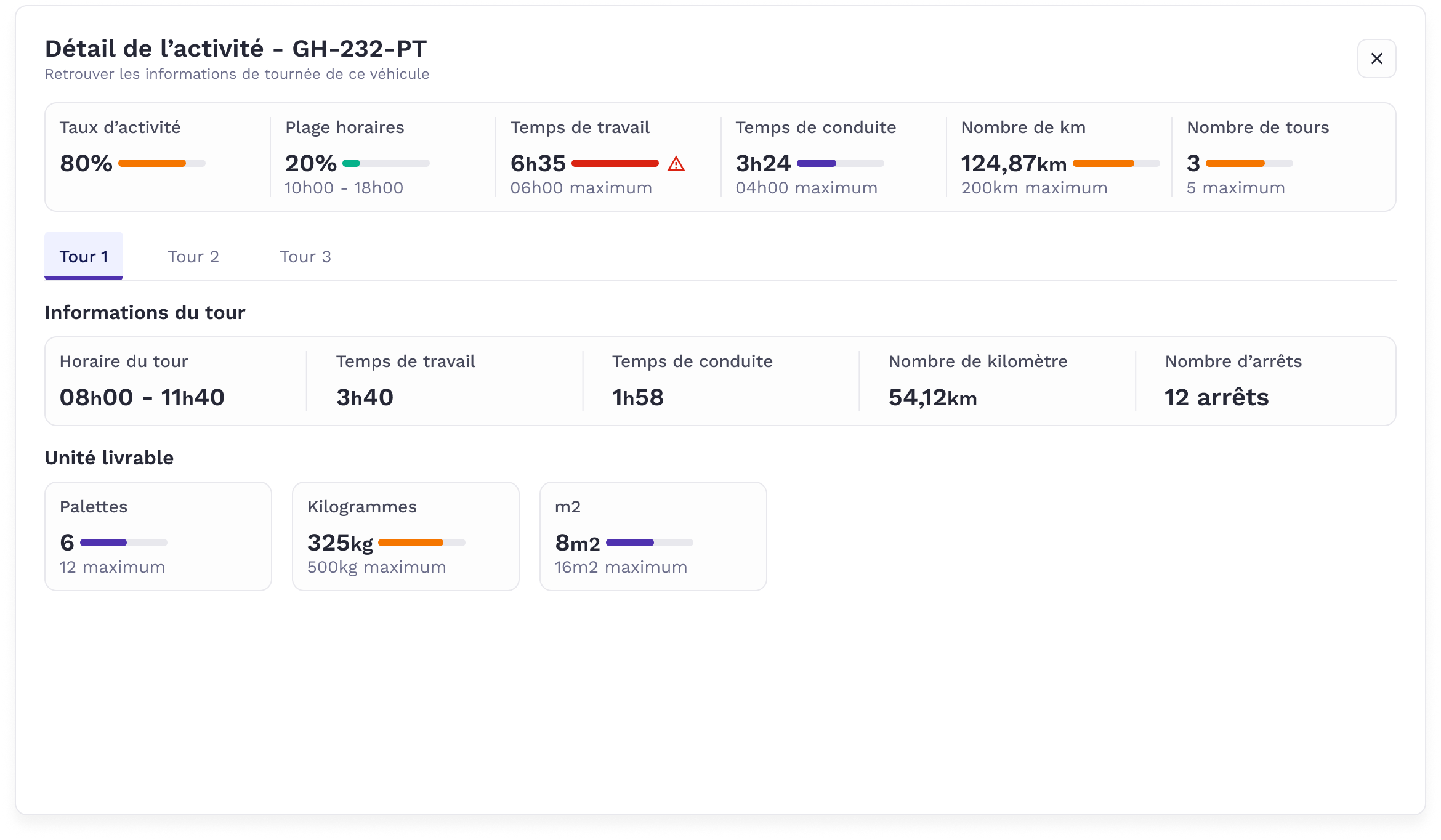This screenshot has height=840, width=1441.
Task: Open the Tour 2 tab
Action: tap(193, 256)
